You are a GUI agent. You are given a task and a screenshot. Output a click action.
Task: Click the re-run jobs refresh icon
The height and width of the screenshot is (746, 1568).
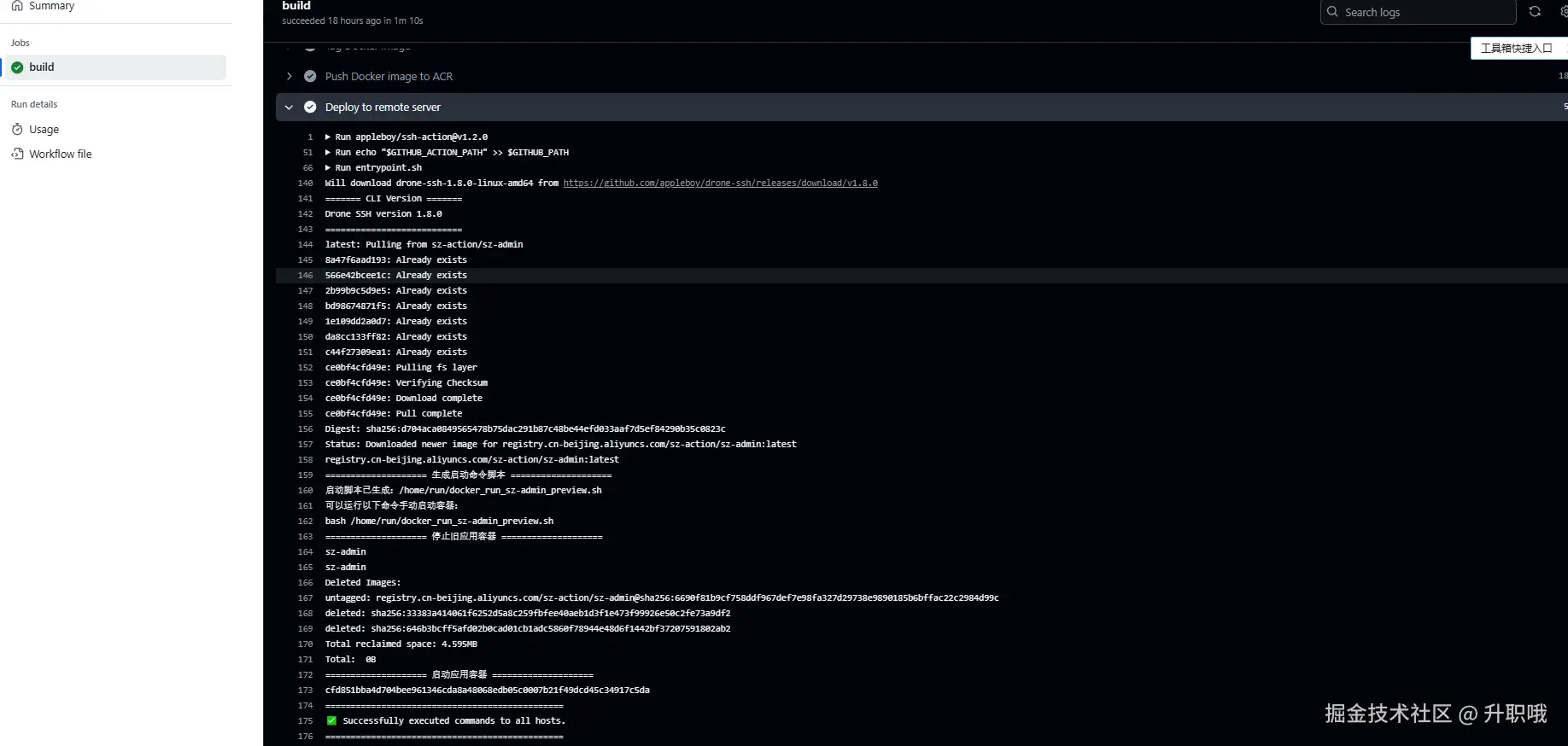coord(1535,12)
